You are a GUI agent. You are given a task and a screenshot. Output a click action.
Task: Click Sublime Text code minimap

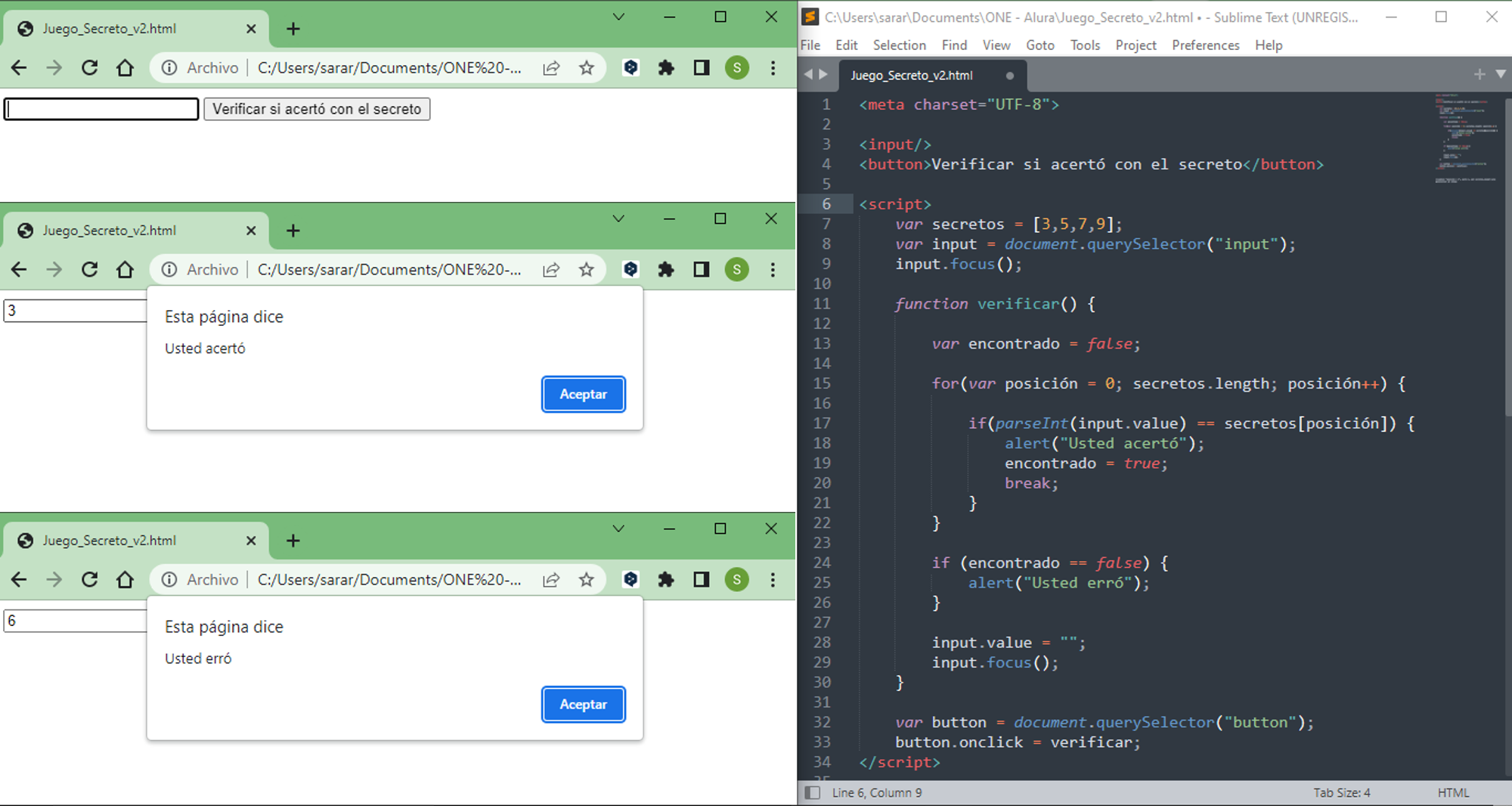coord(1465,140)
